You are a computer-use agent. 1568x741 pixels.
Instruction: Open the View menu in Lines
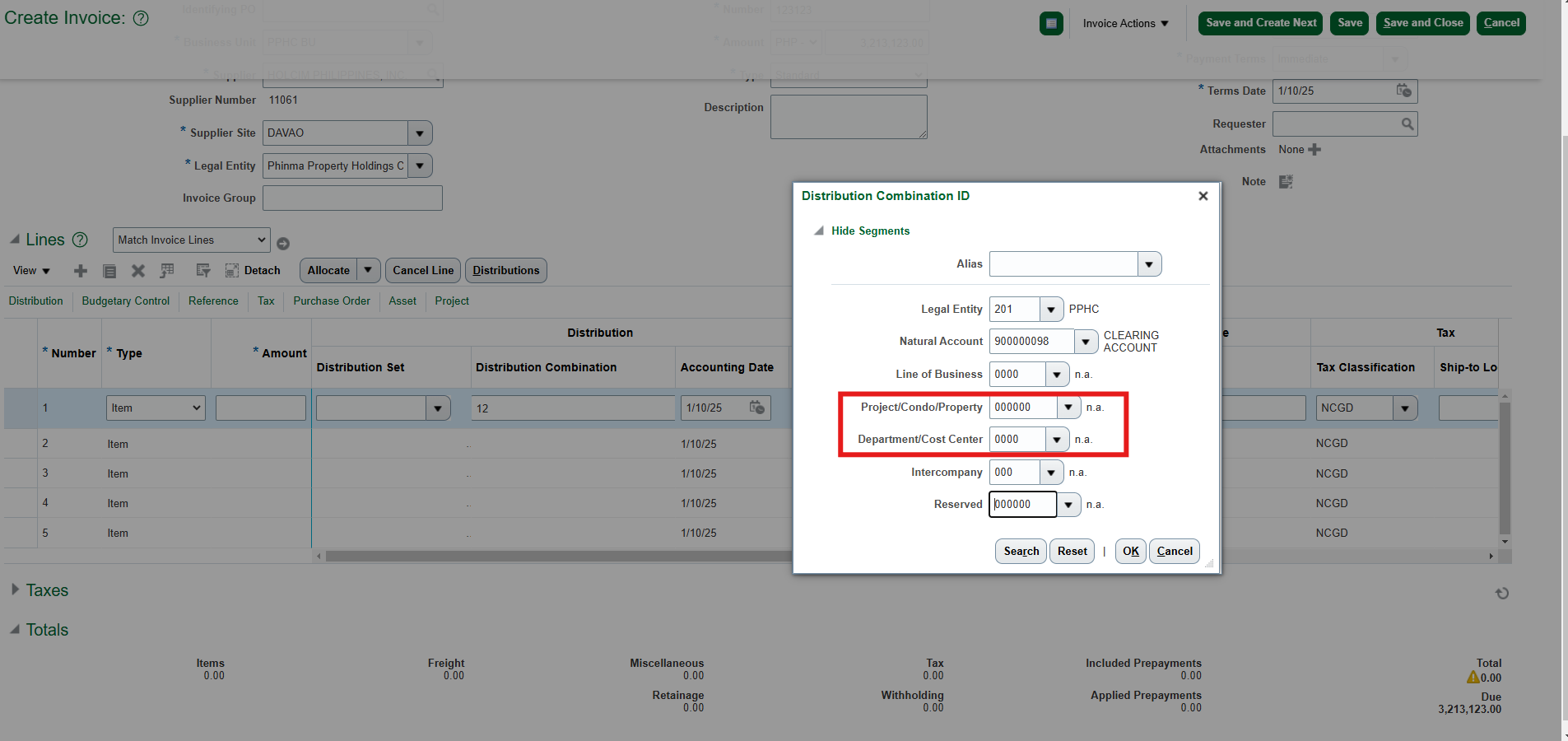coord(31,271)
